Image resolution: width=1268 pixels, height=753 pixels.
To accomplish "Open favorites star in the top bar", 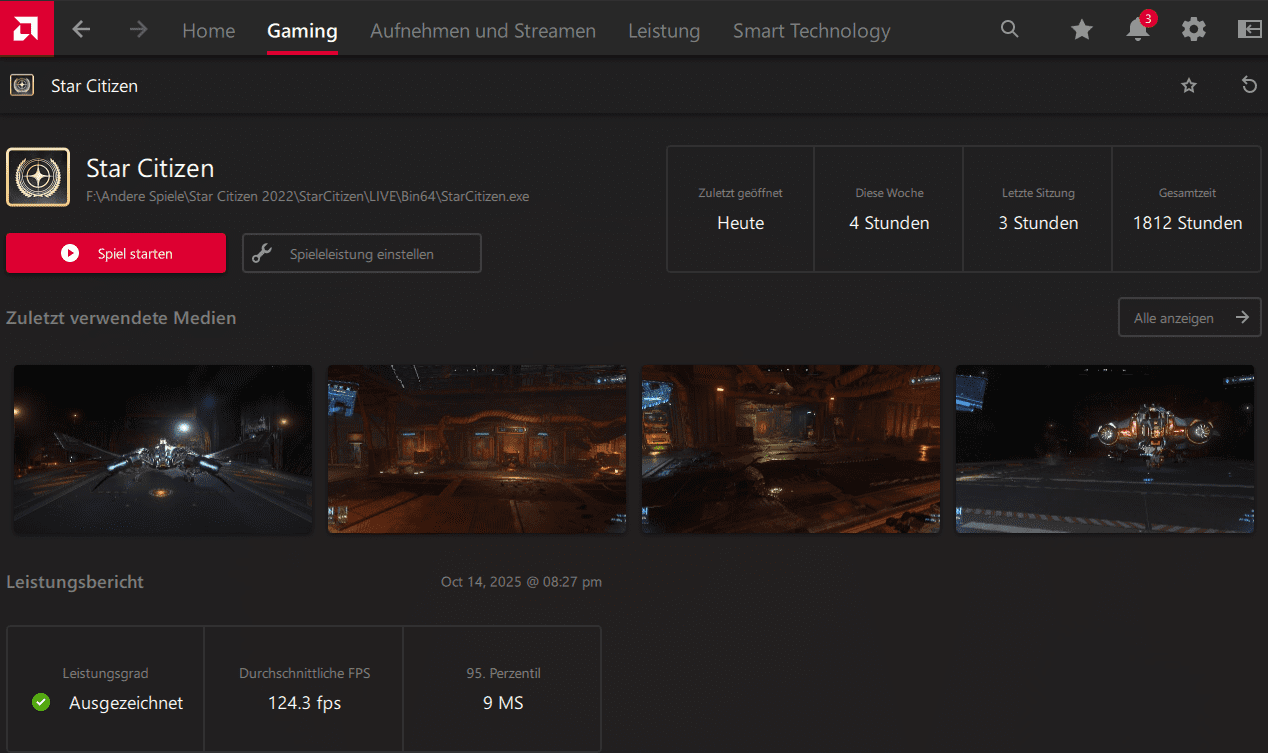I will [1082, 30].
